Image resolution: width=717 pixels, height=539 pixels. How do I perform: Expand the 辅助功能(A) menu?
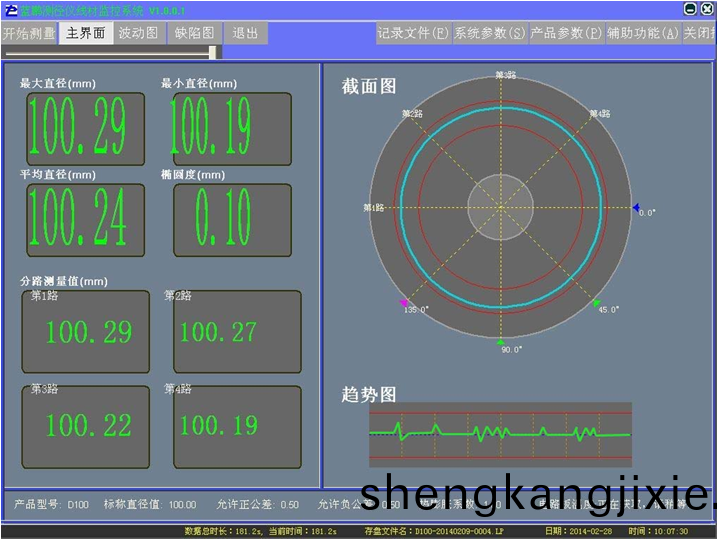[x=643, y=33]
